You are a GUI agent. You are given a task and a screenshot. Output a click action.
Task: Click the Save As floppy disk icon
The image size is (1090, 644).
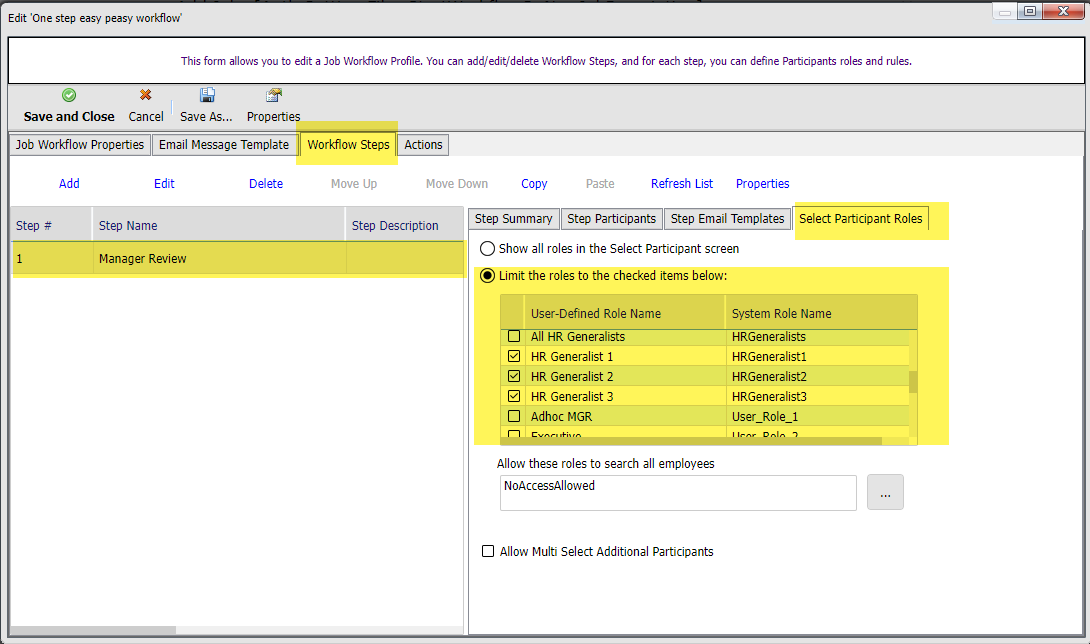tap(207, 96)
